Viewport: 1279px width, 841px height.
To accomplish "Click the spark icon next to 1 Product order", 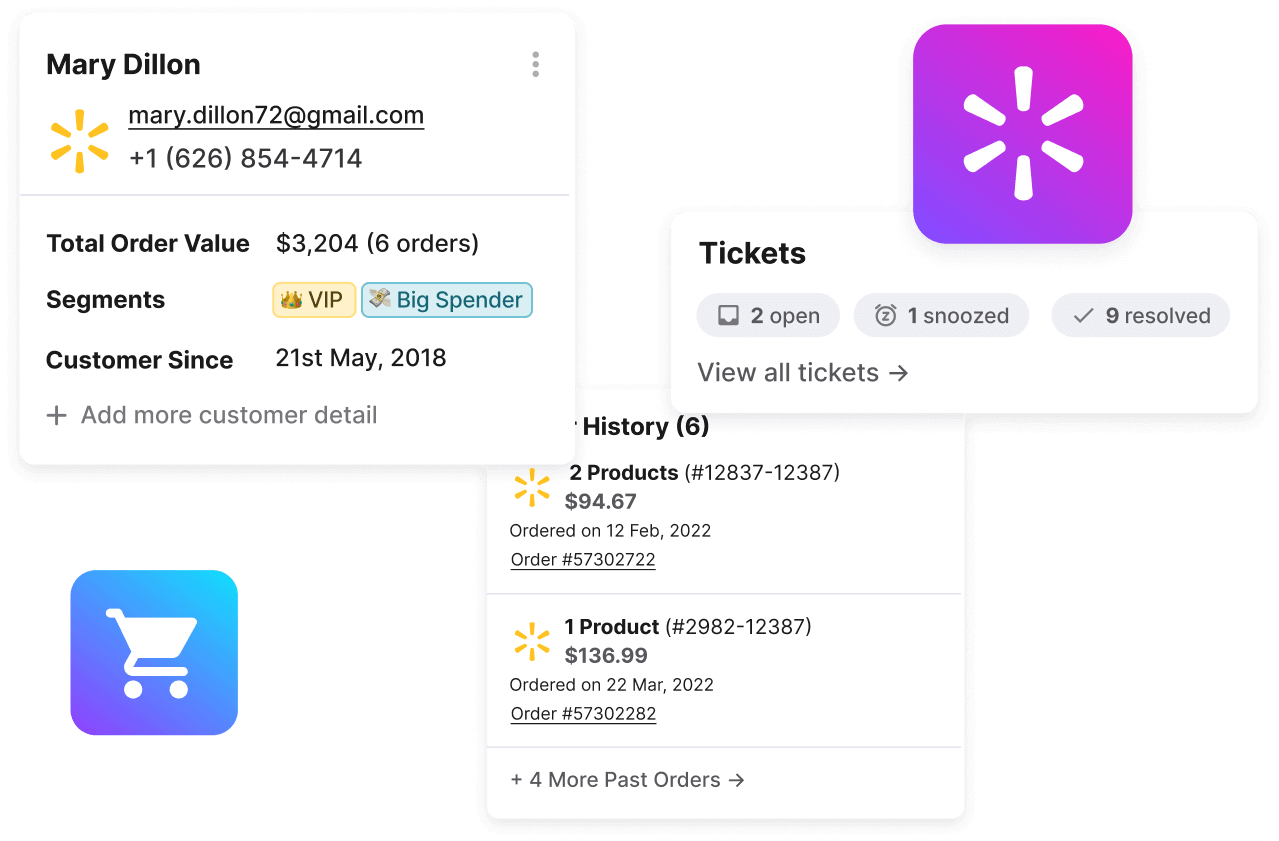I will [x=532, y=642].
